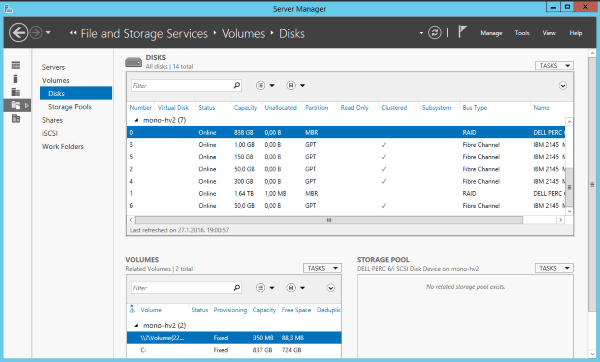
Task: Click the forward navigation arrow button
Action: pos(36,33)
